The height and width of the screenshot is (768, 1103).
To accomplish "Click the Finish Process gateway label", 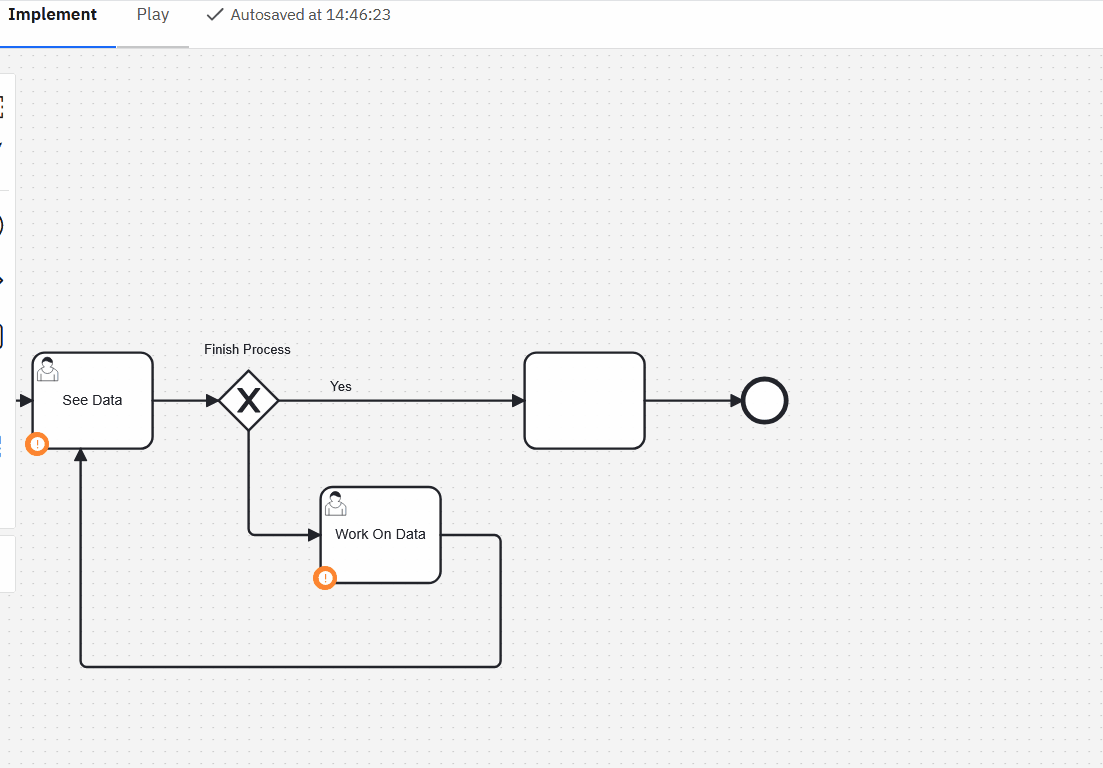I will tap(247, 349).
